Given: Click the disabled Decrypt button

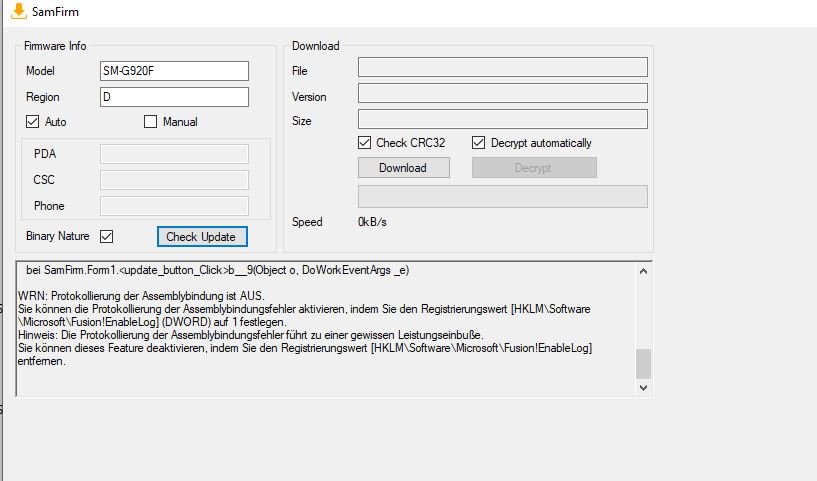Looking at the screenshot, I should tap(534, 168).
